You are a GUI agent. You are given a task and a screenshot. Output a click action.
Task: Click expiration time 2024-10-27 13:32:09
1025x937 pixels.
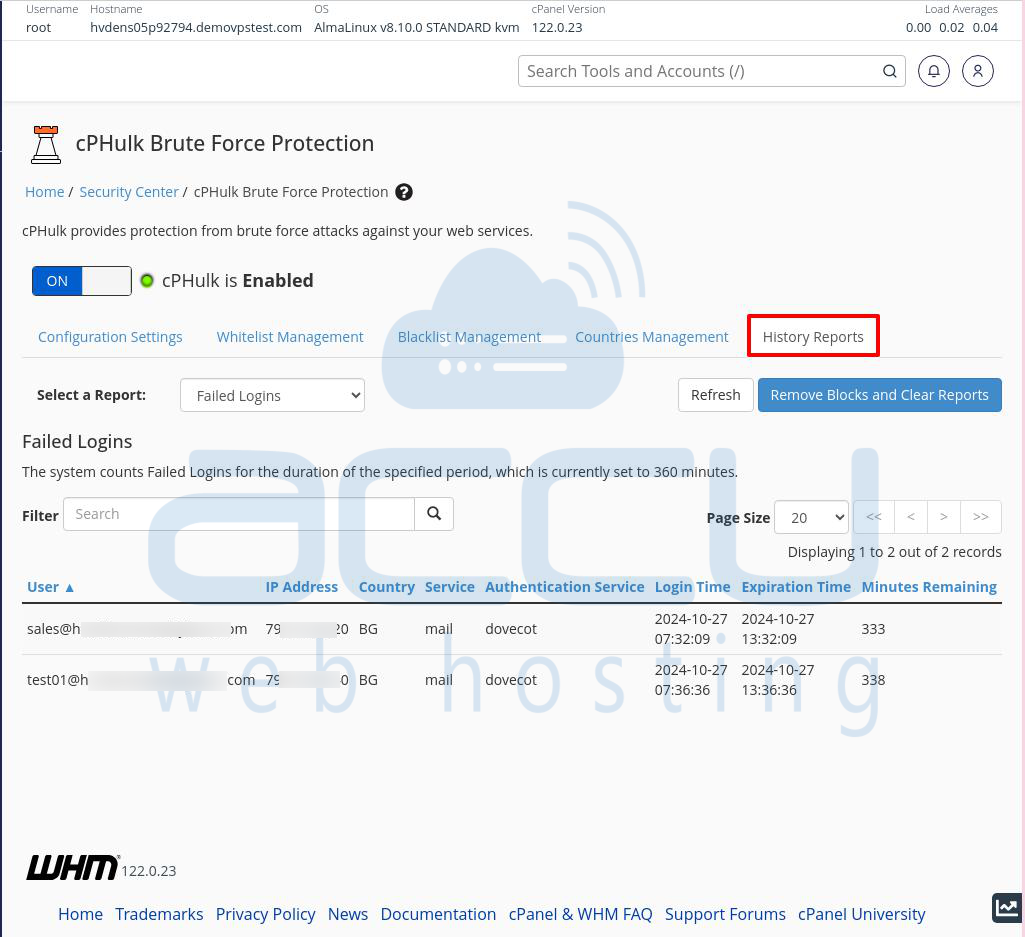coord(778,629)
